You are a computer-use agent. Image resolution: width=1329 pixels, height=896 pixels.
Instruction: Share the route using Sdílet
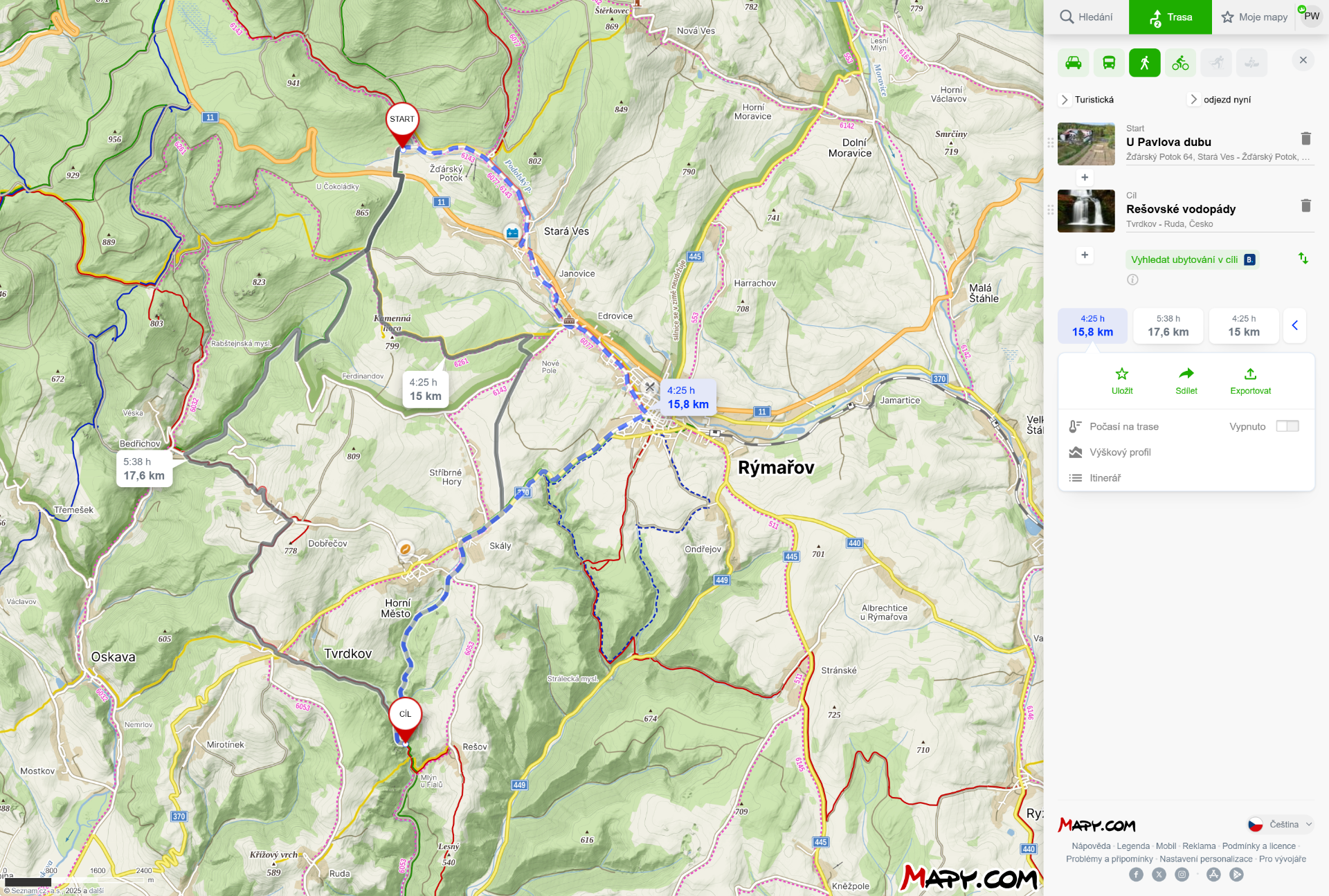[x=1186, y=381]
